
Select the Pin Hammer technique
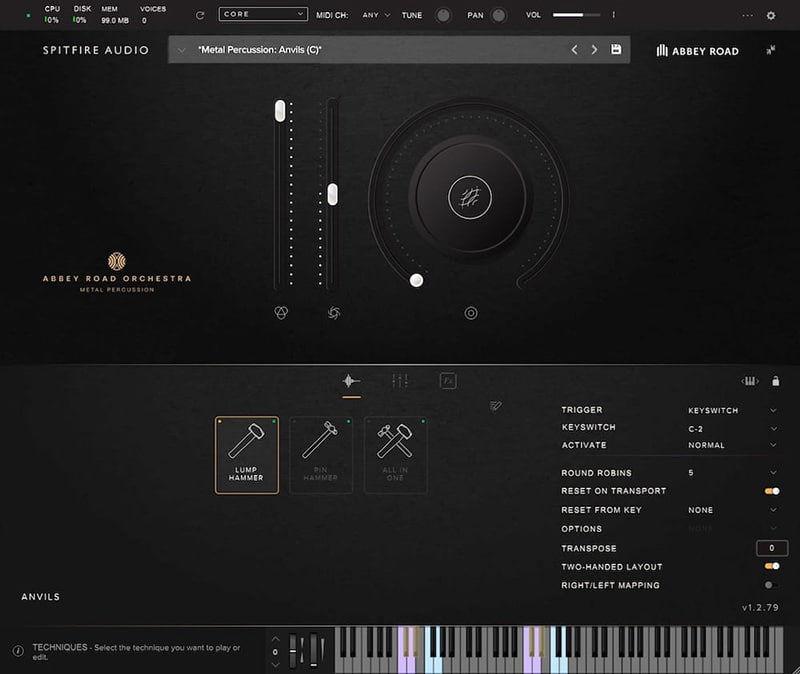click(x=321, y=455)
